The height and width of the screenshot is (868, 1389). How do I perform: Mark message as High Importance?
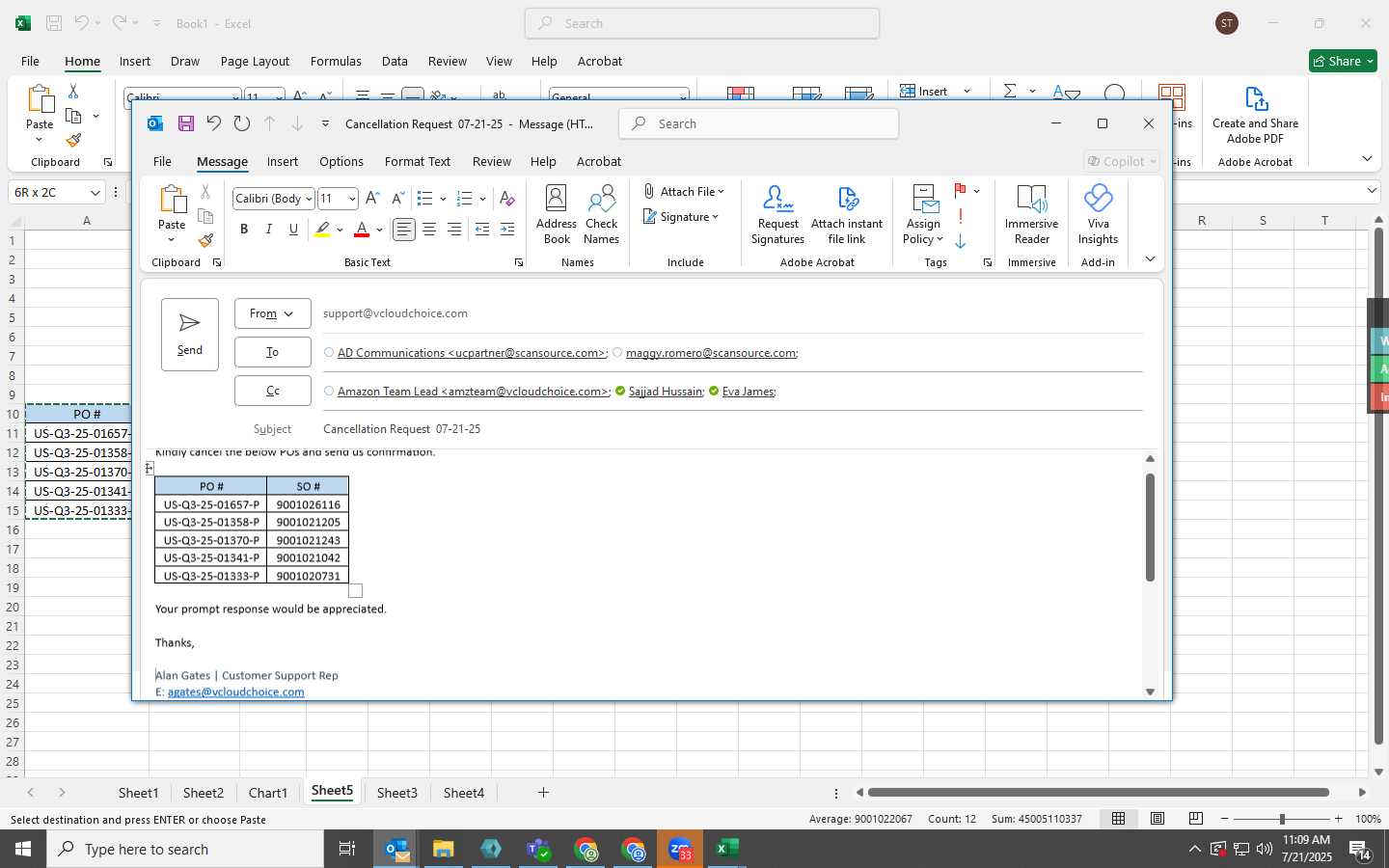pyautogui.click(x=961, y=216)
